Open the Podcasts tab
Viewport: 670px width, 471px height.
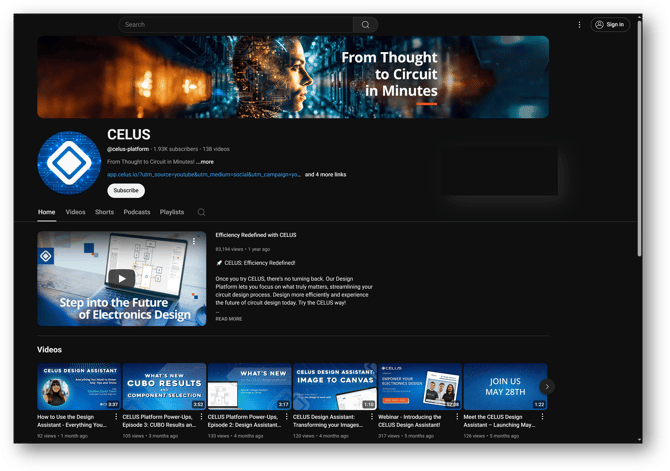137,212
